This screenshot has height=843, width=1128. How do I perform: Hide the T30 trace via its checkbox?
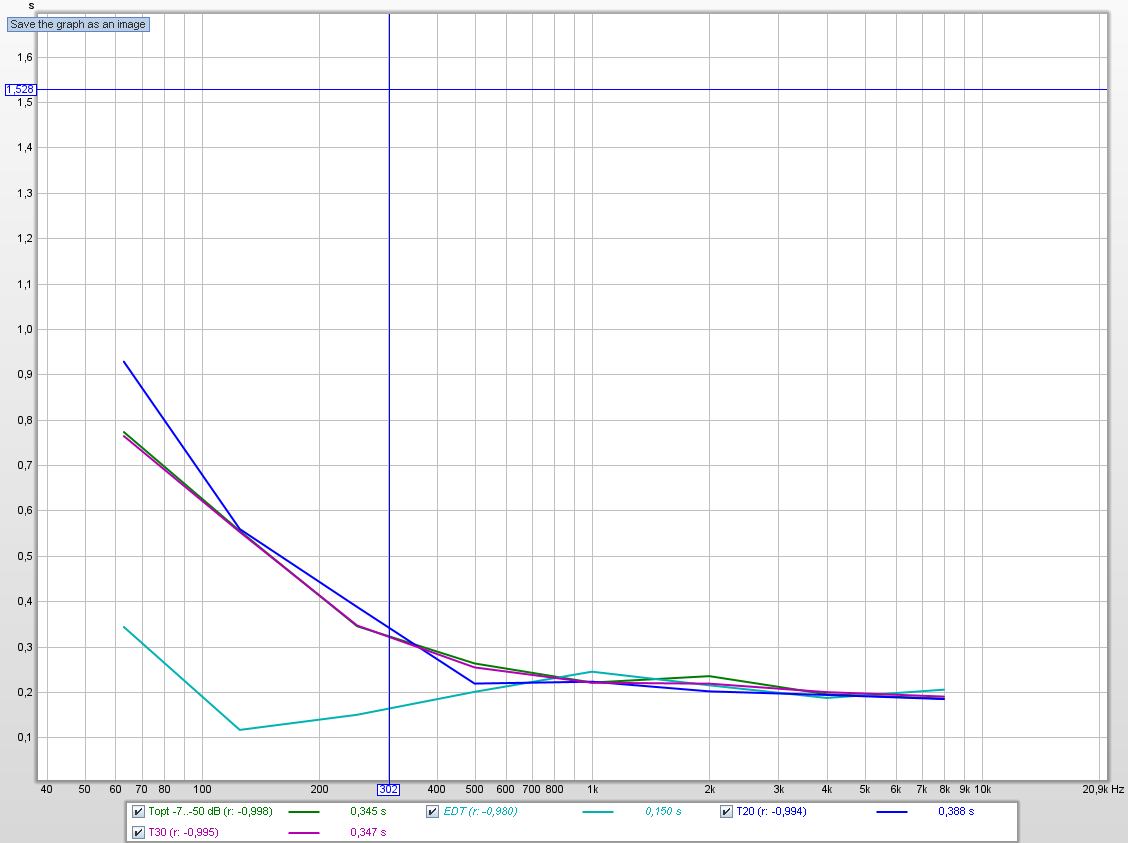coord(138,832)
